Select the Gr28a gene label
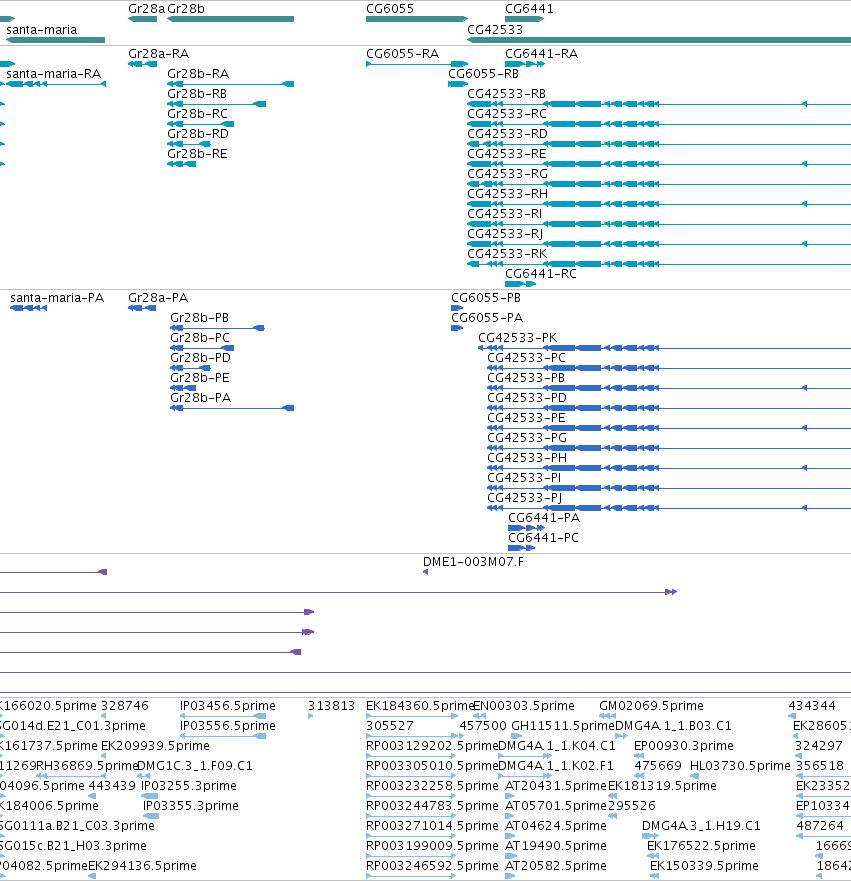Screen dimensions: 851x881 (x=147, y=9)
